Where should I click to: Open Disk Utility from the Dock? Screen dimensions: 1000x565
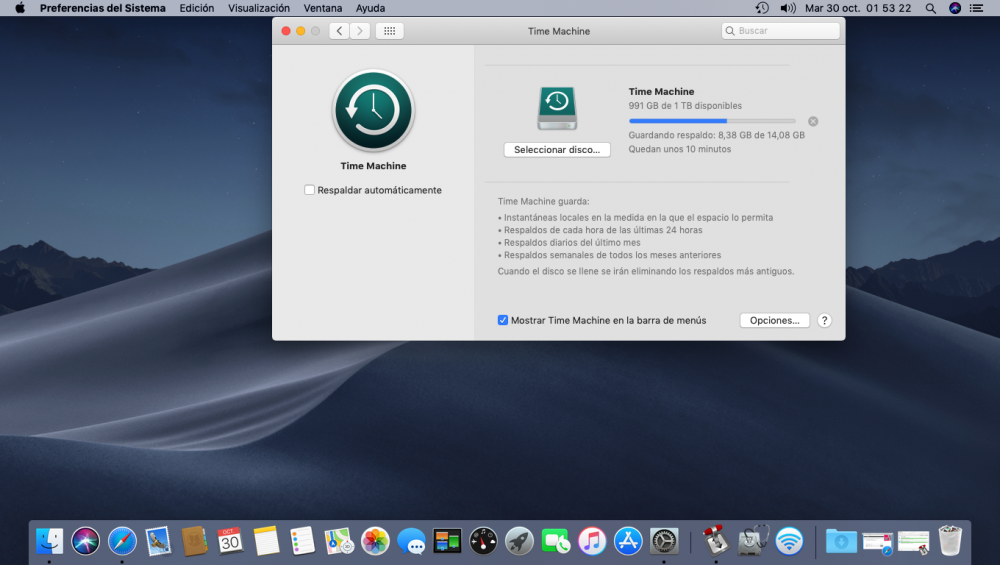(753, 541)
